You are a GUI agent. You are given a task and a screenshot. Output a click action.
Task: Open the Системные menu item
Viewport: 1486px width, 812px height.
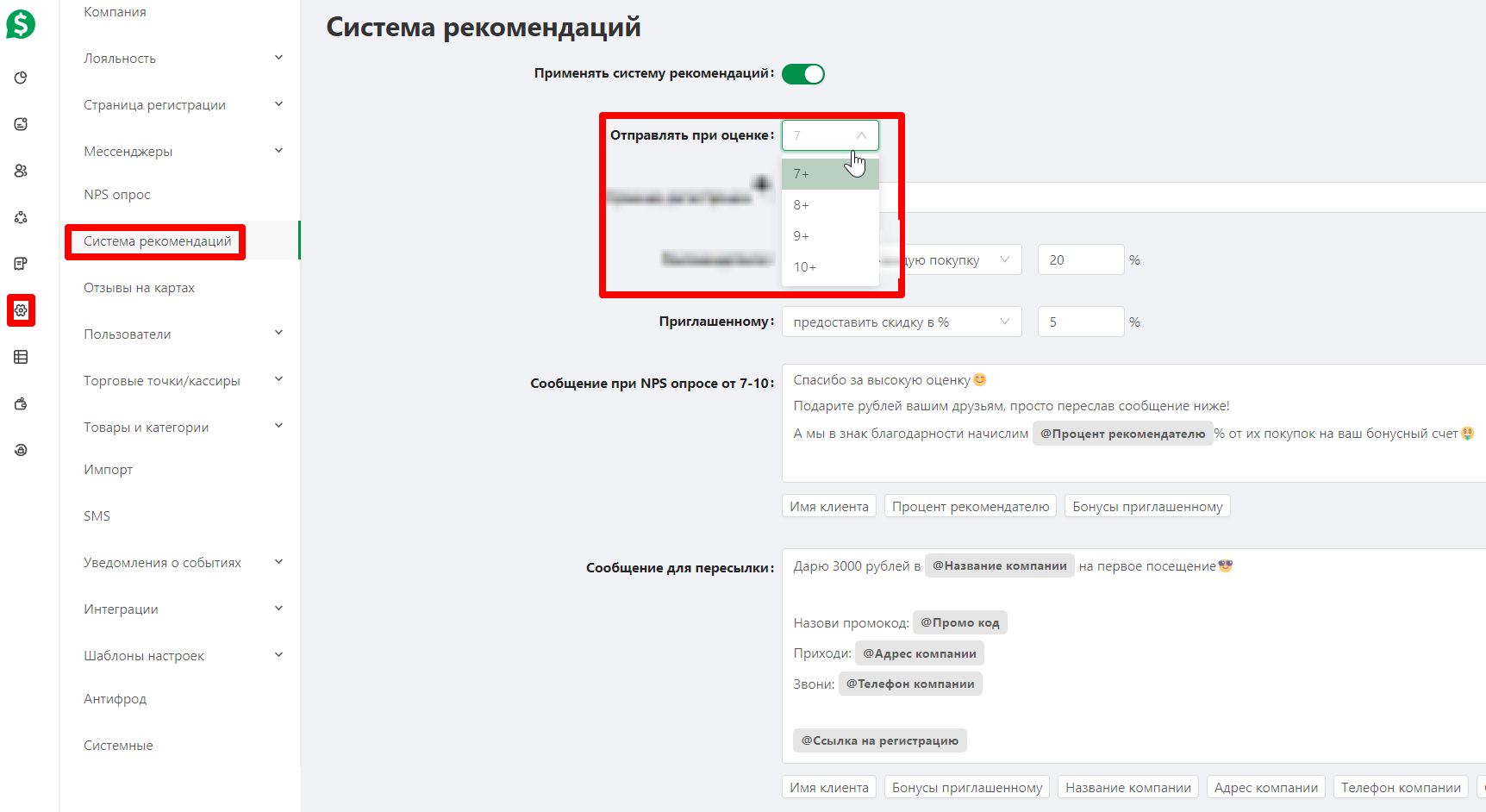click(118, 746)
